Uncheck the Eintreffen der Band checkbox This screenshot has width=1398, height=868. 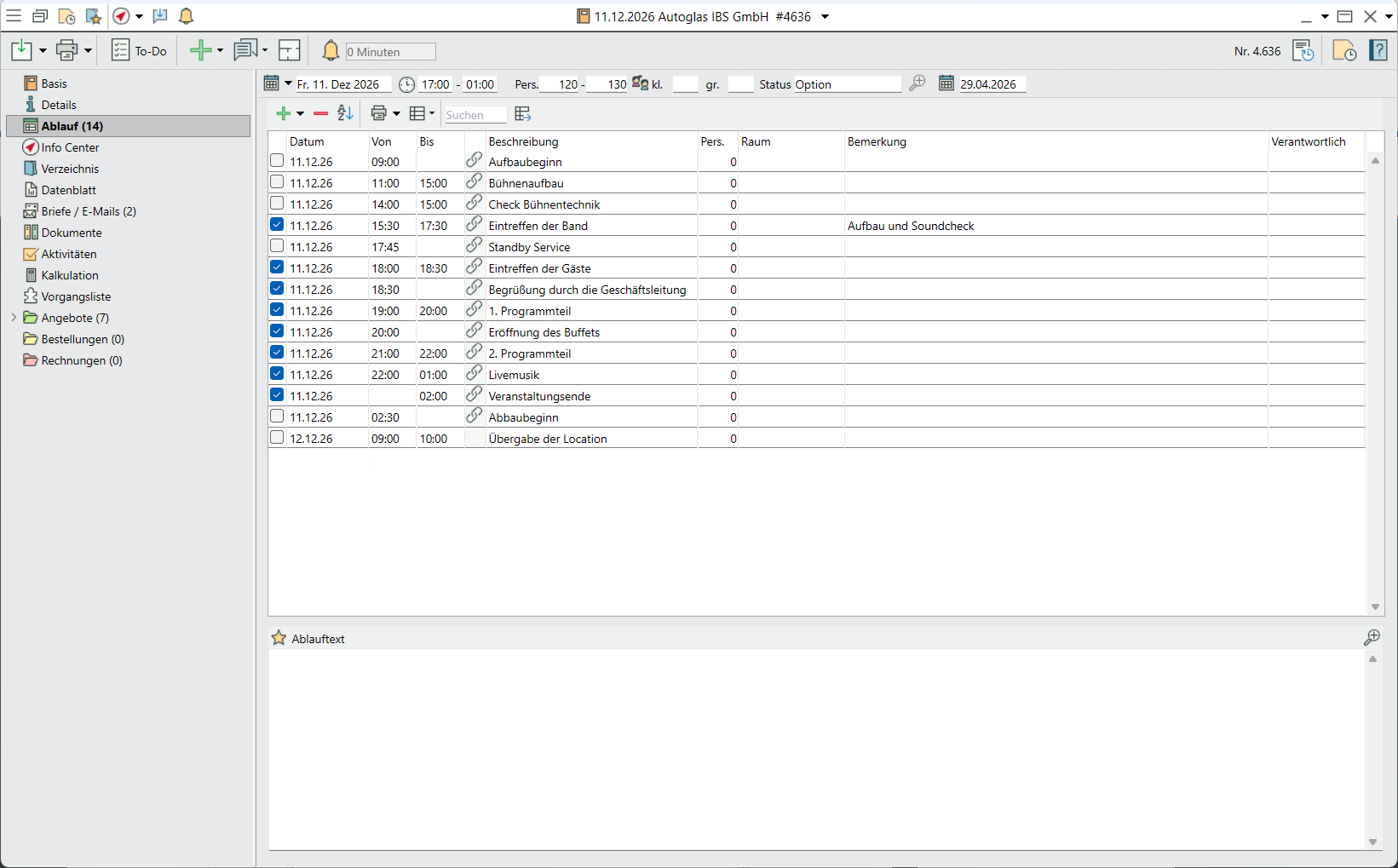[x=277, y=225]
